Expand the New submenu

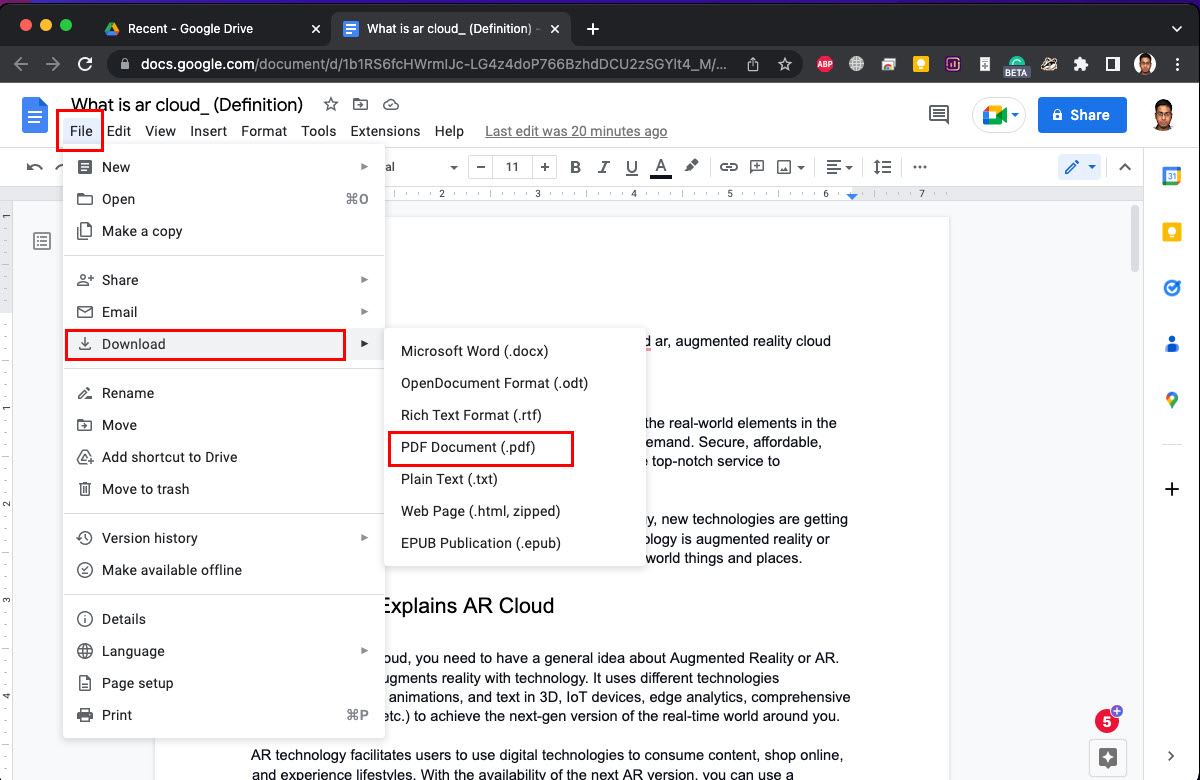pos(224,167)
